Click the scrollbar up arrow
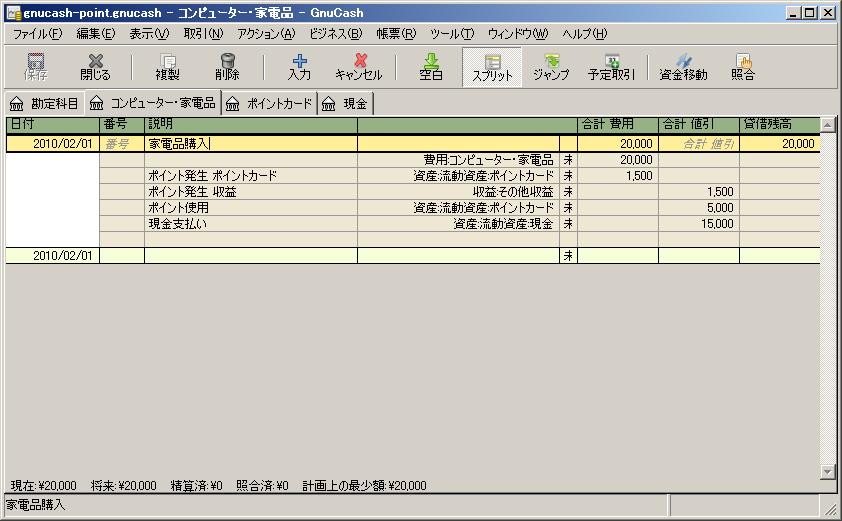 click(x=828, y=125)
